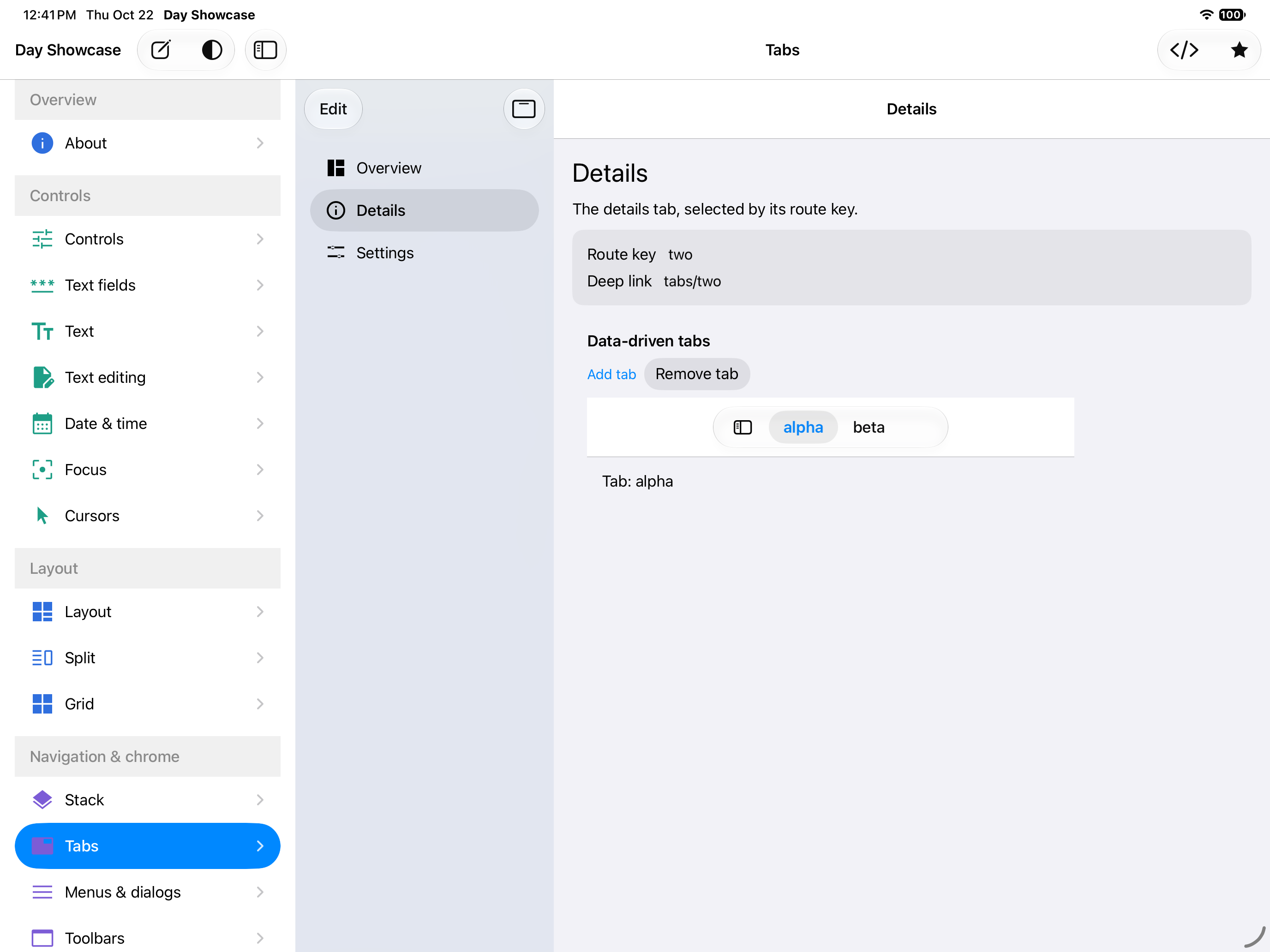
Task: Tap the Edit button
Action: point(333,109)
